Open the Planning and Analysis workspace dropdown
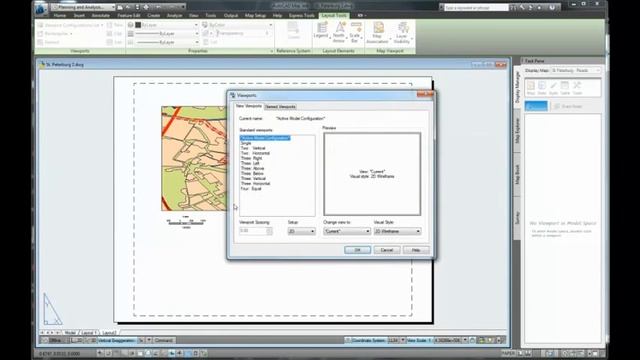The height and width of the screenshot is (360, 640). point(83,7)
